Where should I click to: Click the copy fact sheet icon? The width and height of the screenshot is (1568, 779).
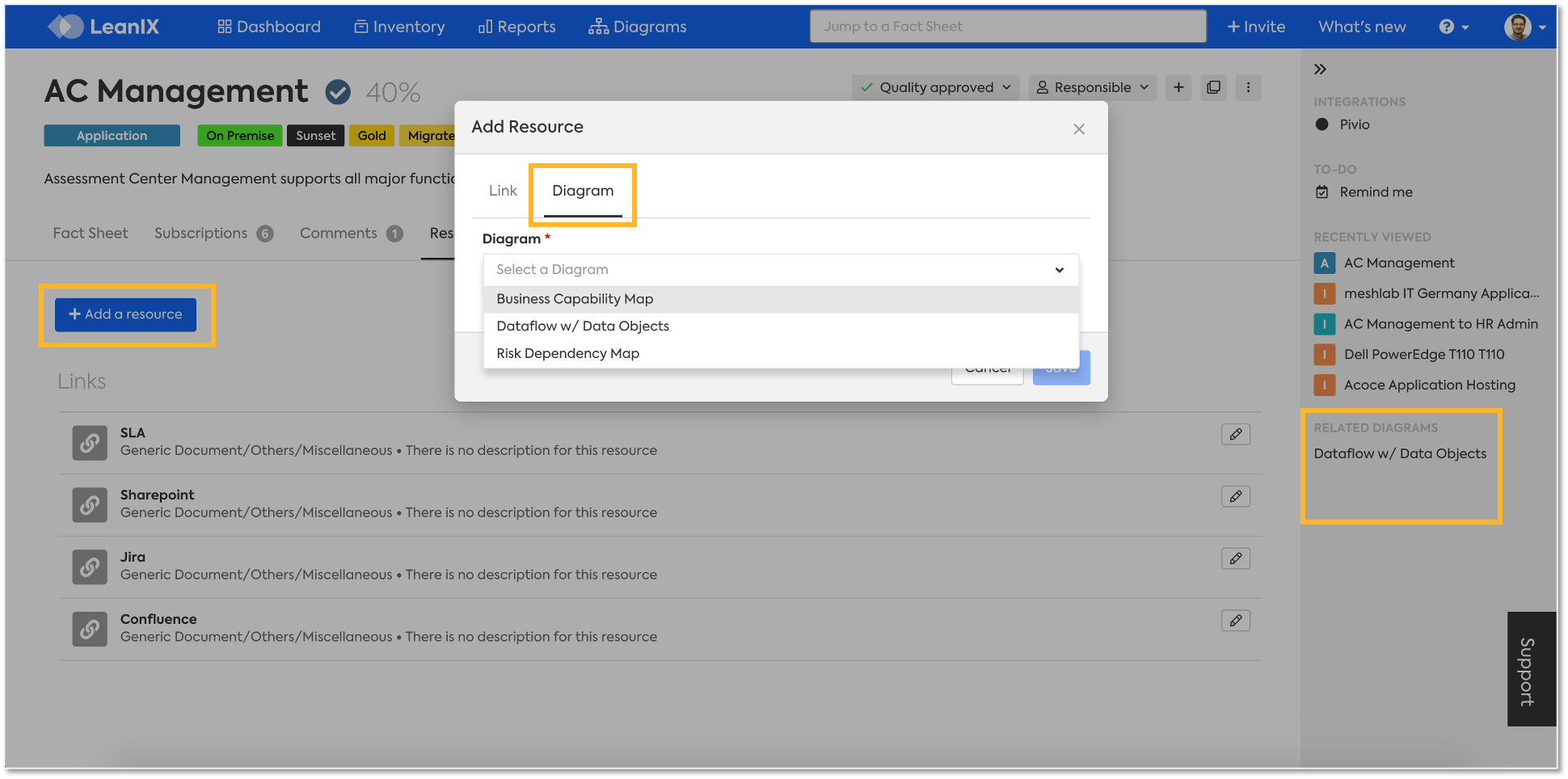pyautogui.click(x=1213, y=87)
